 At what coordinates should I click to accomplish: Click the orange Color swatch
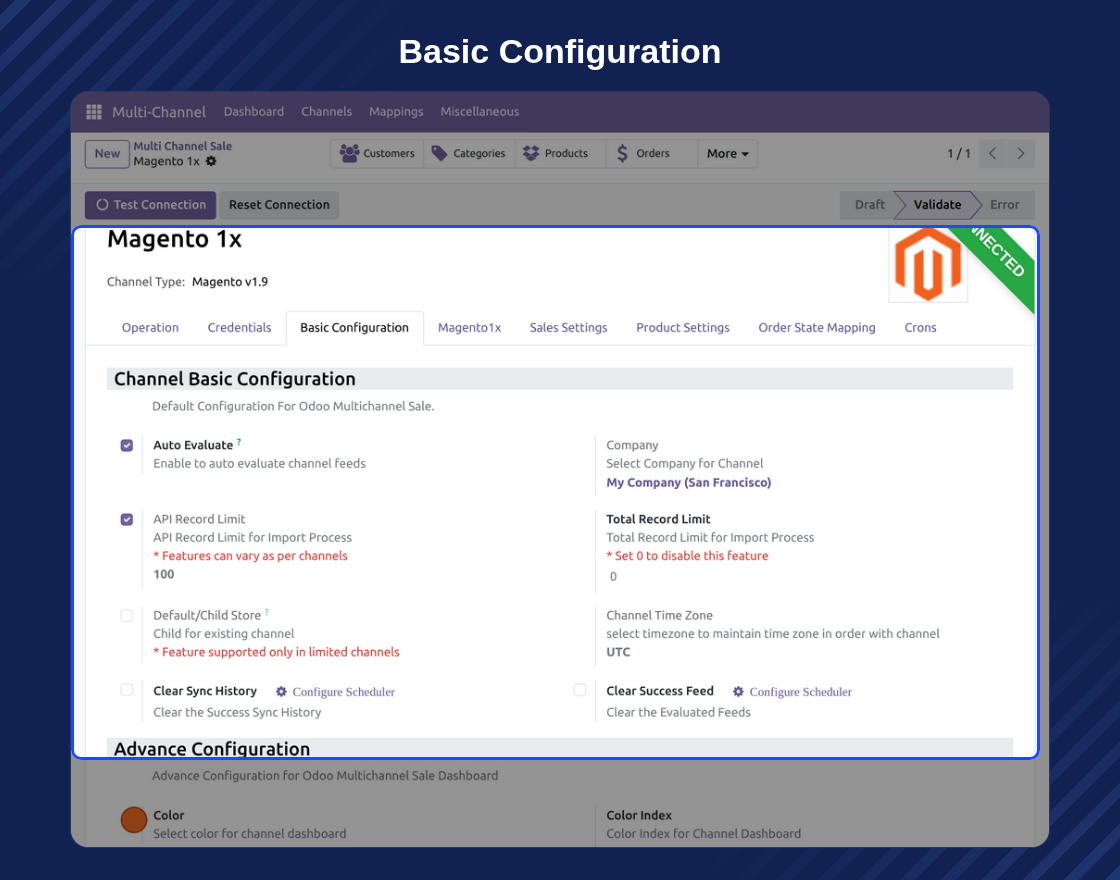(x=134, y=820)
